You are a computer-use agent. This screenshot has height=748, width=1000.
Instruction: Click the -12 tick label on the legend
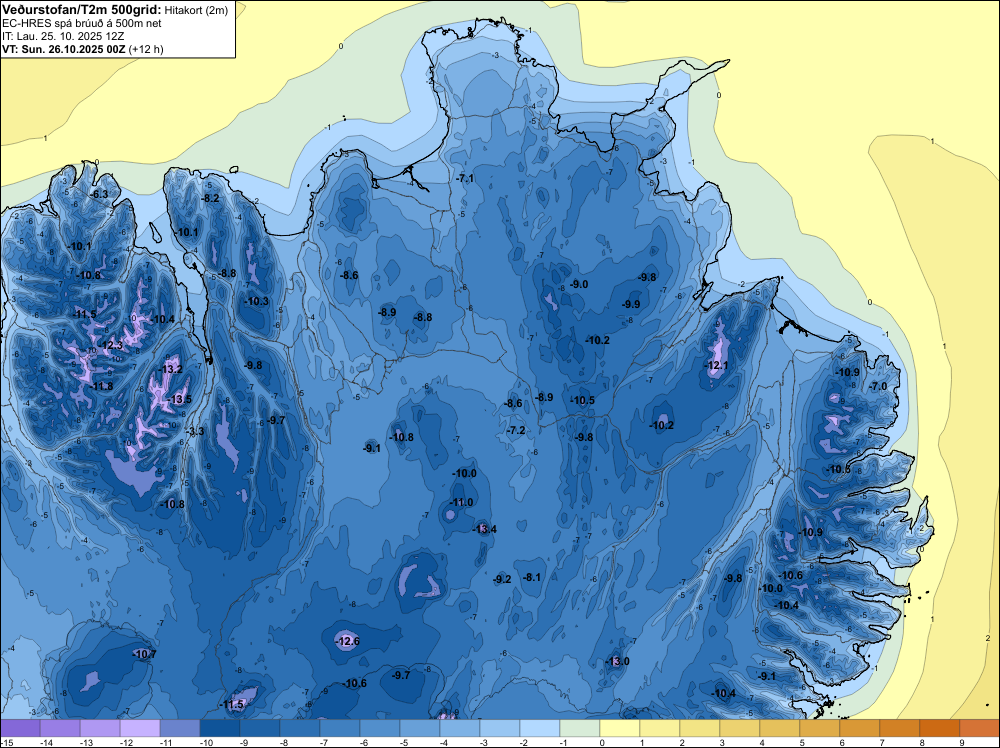126,742
